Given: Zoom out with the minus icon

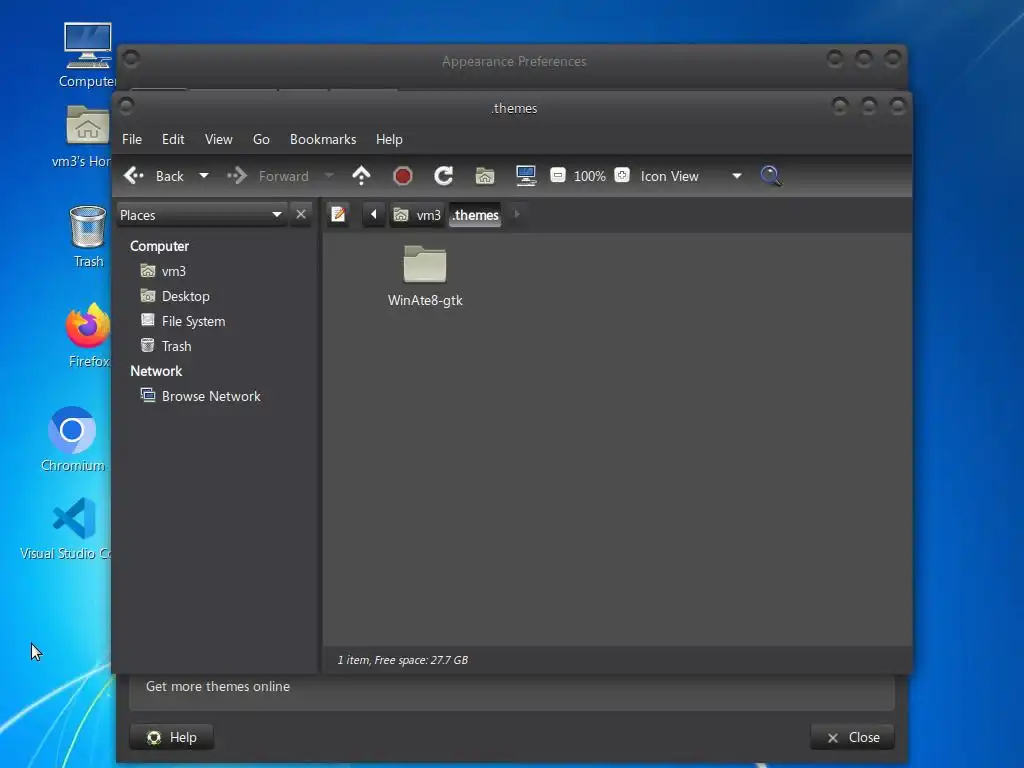Looking at the screenshot, I should click(558, 175).
